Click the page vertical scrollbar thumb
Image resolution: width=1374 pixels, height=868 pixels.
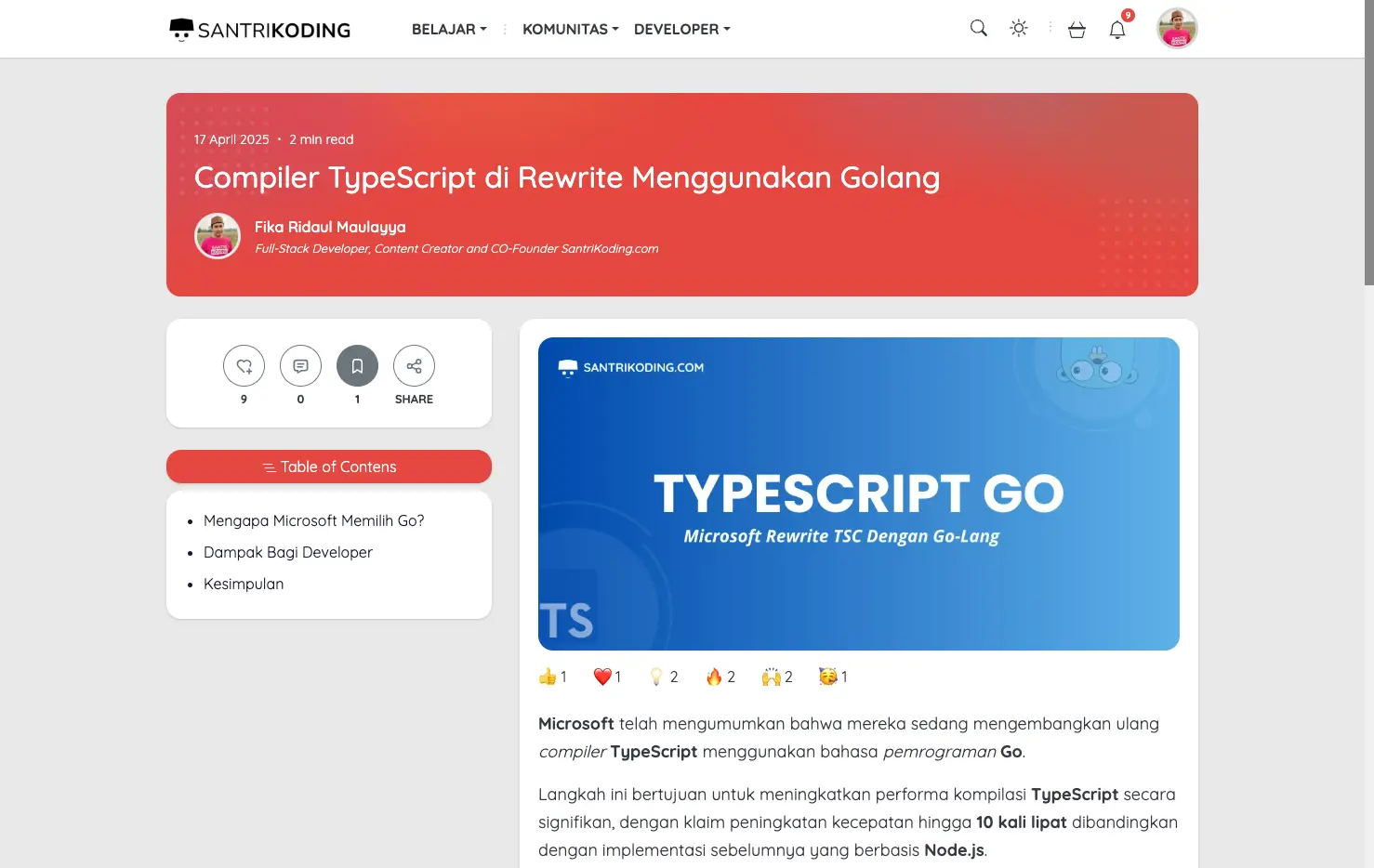(x=1368, y=142)
